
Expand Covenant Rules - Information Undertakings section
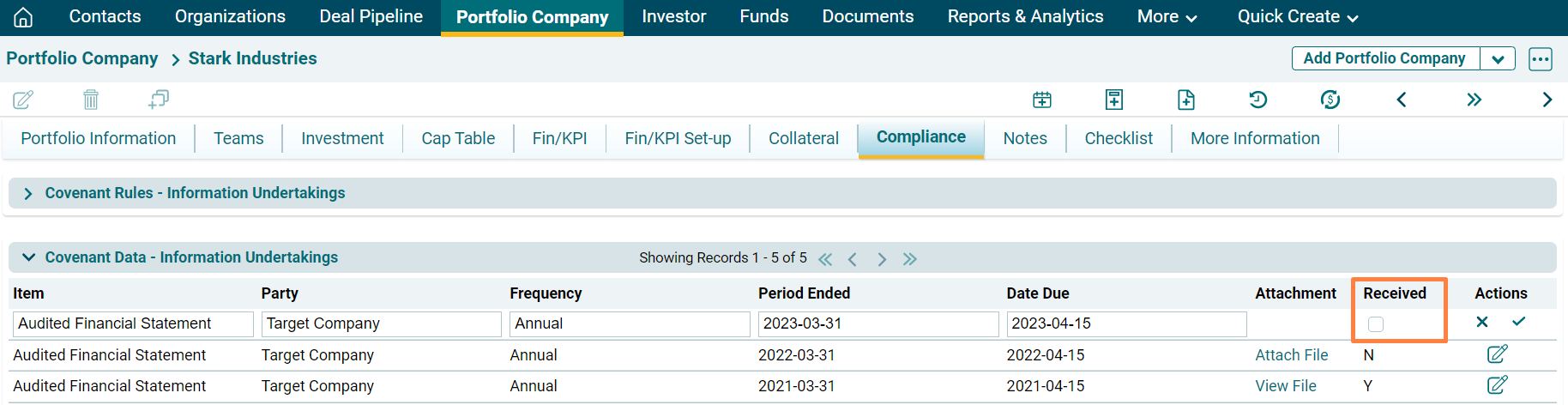point(28,194)
